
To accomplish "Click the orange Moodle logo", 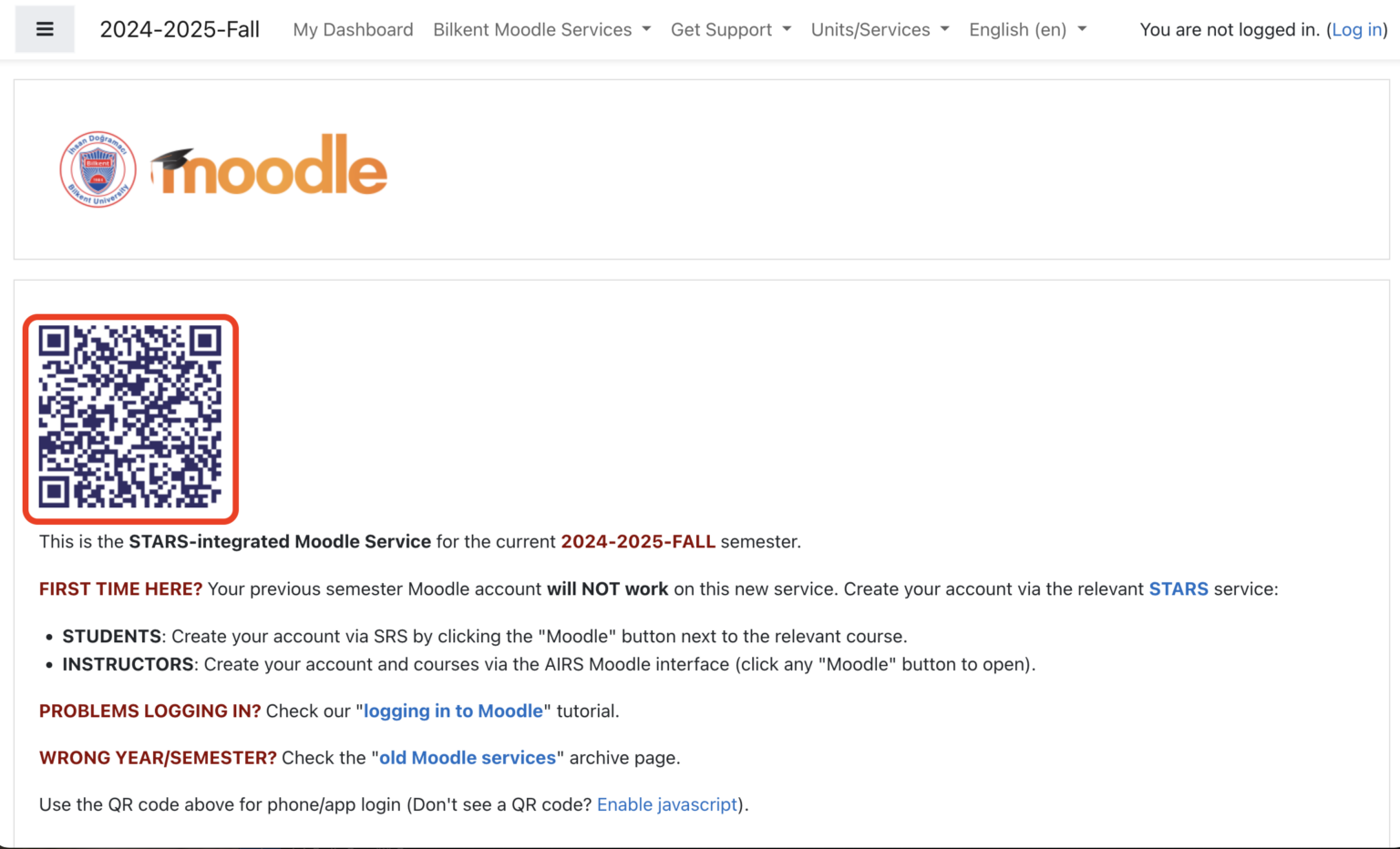I will pos(269,168).
